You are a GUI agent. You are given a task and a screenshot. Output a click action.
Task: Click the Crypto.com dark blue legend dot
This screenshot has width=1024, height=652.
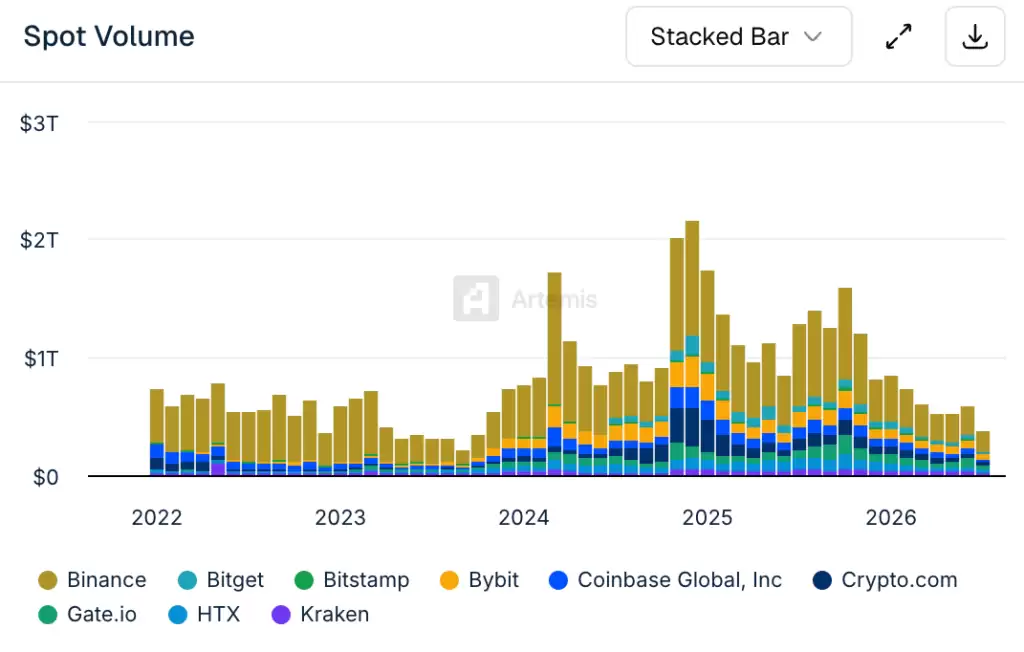(822, 580)
